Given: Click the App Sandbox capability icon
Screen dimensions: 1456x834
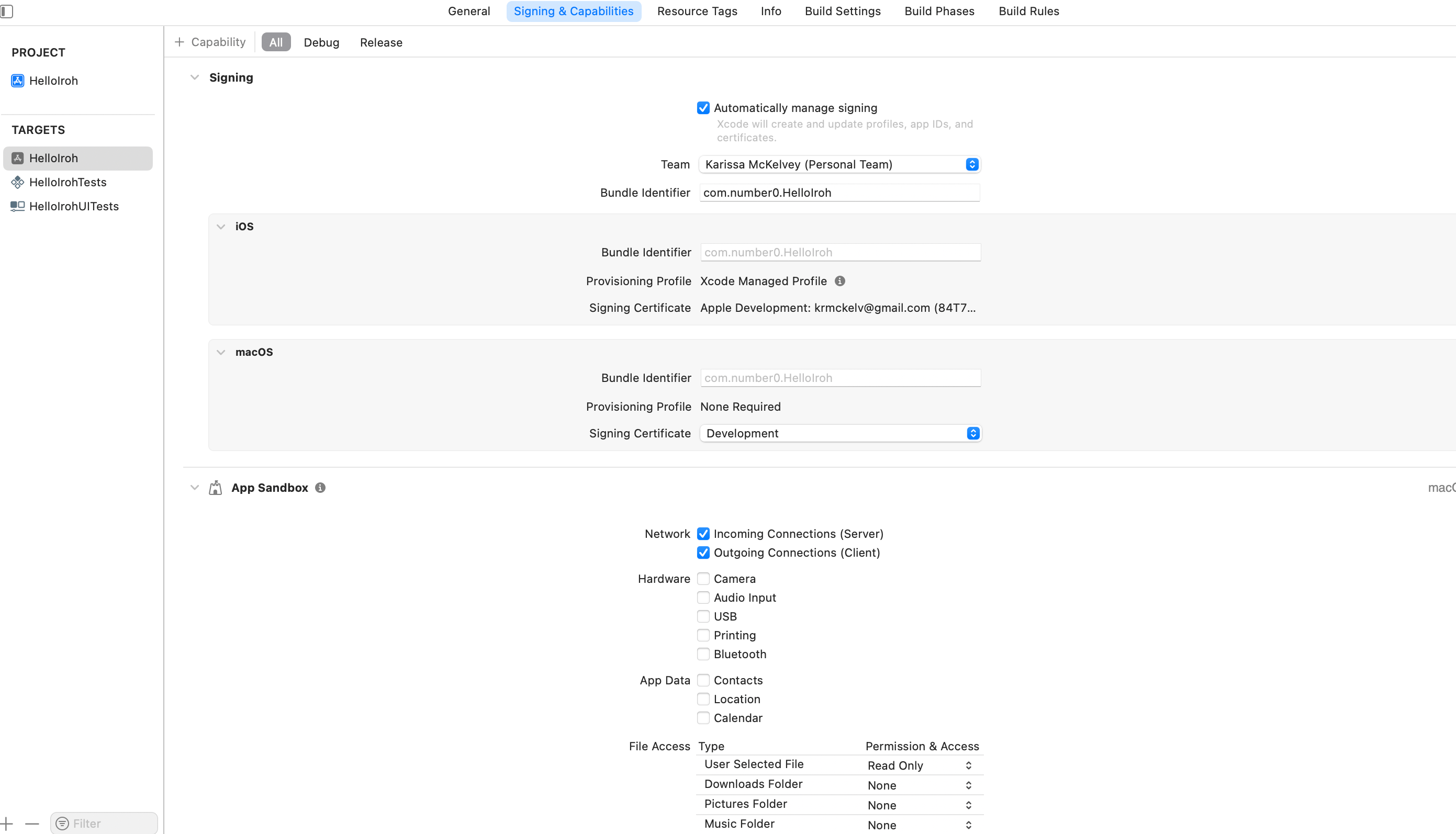Looking at the screenshot, I should tap(215, 488).
